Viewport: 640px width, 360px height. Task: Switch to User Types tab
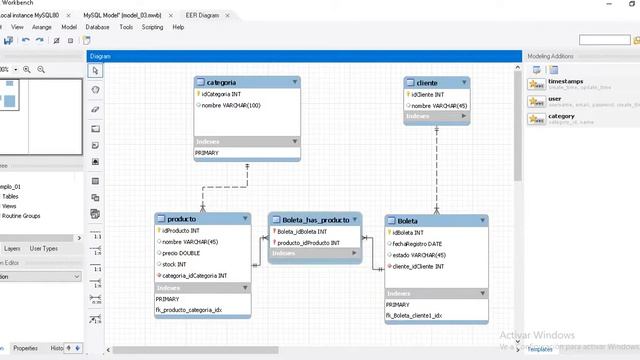[44, 248]
